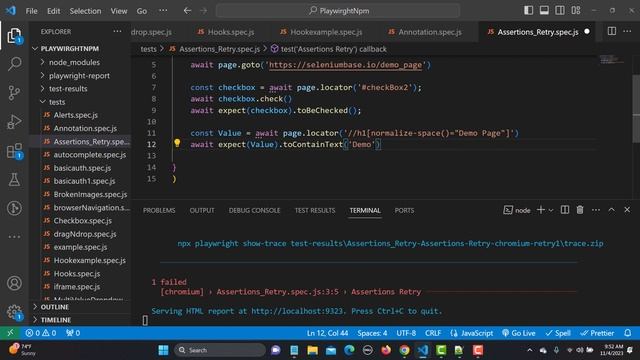The width and height of the screenshot is (640, 360).
Task: Click Windows taskbar Search box
Action: [220, 350]
